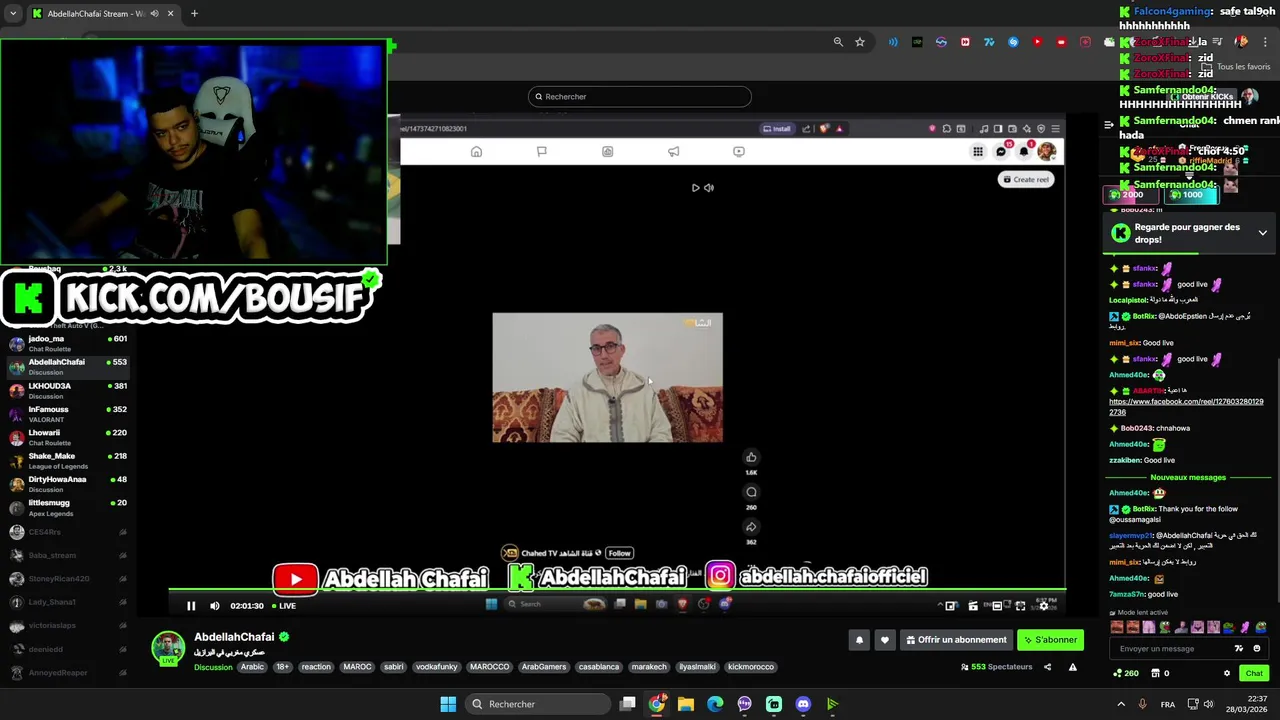Follow Chahed TV channel

tap(620, 553)
